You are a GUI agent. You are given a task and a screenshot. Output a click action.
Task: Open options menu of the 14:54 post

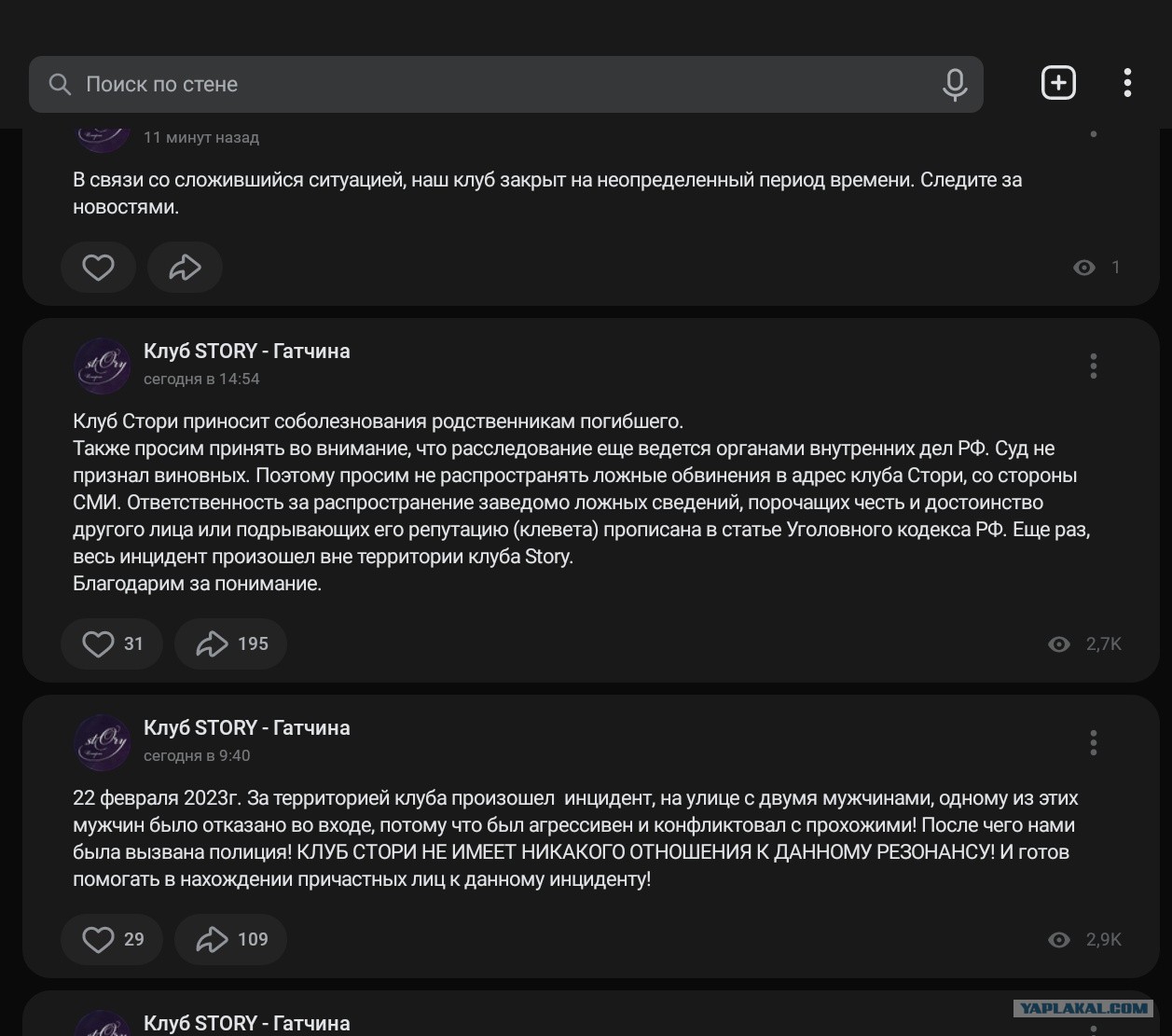pyautogui.click(x=1093, y=366)
